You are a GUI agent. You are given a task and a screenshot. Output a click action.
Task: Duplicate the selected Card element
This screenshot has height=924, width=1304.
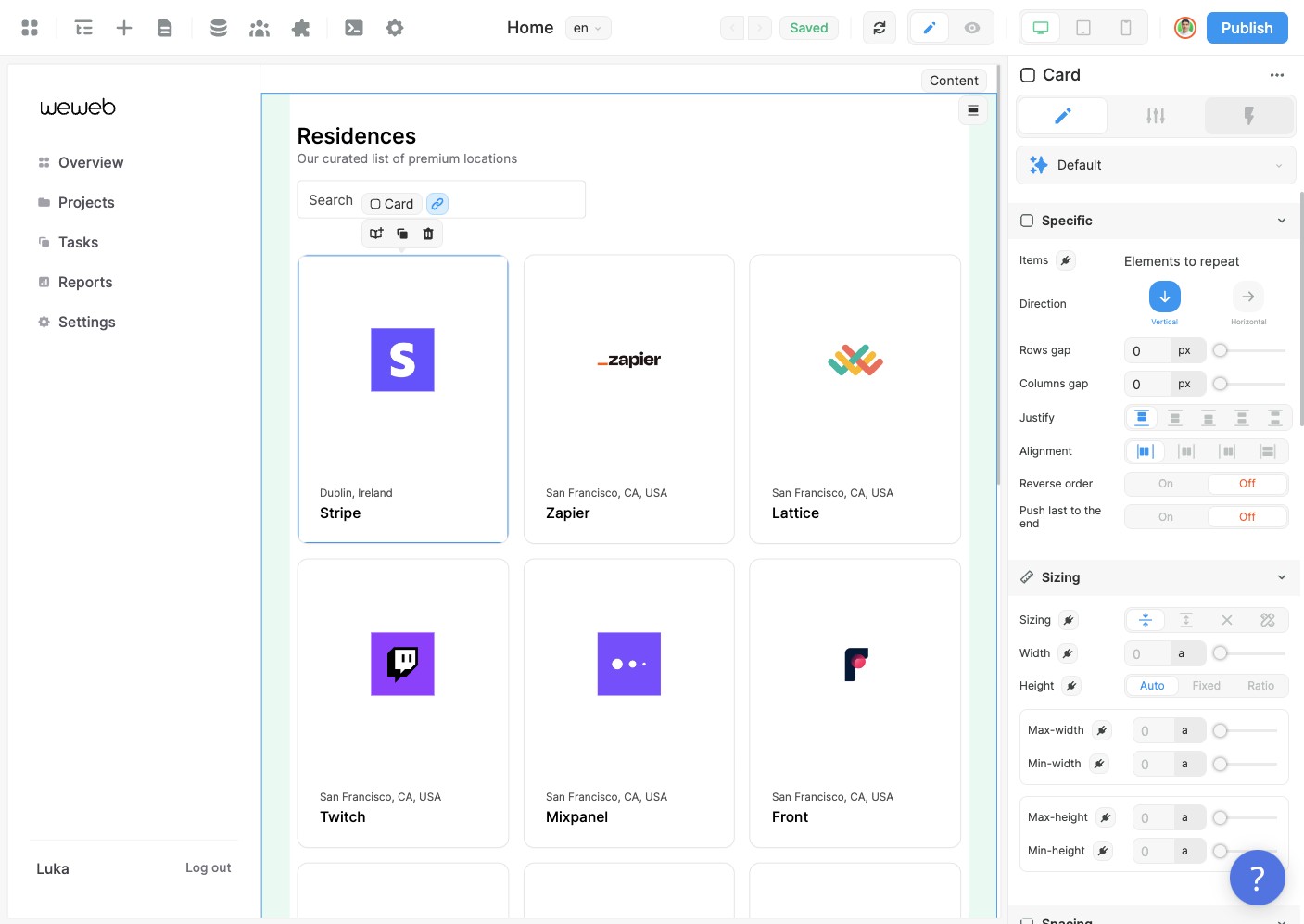pyautogui.click(x=402, y=234)
